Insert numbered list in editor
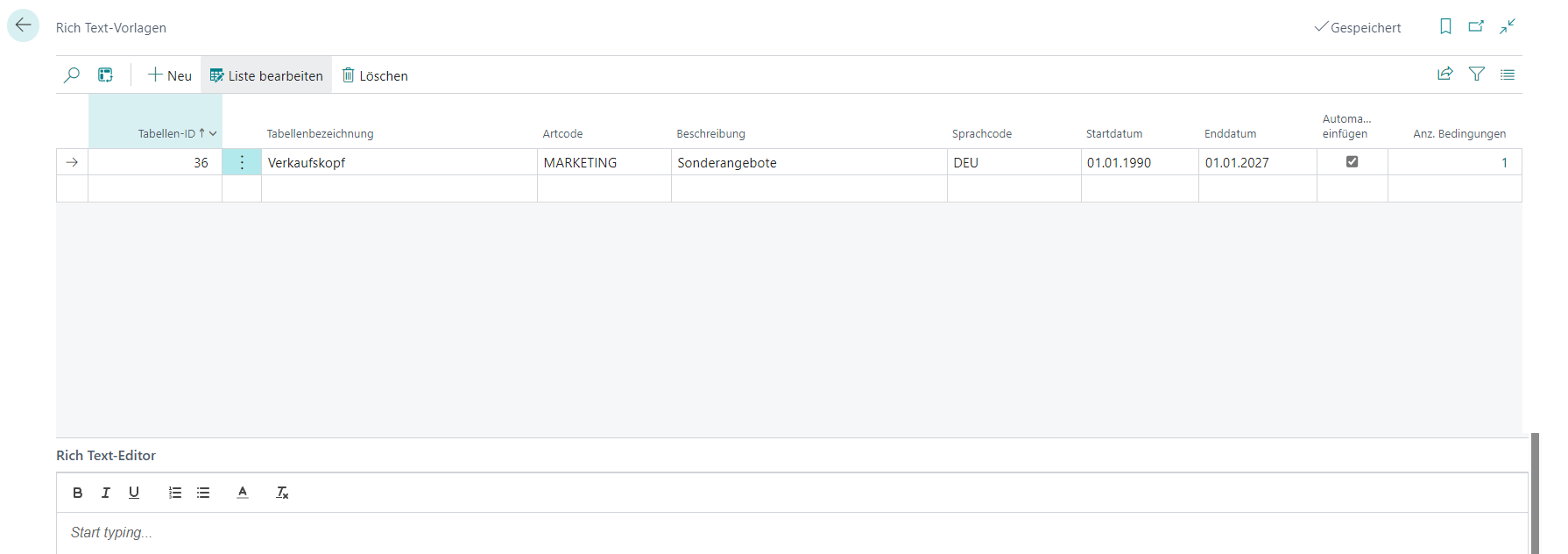 175,493
